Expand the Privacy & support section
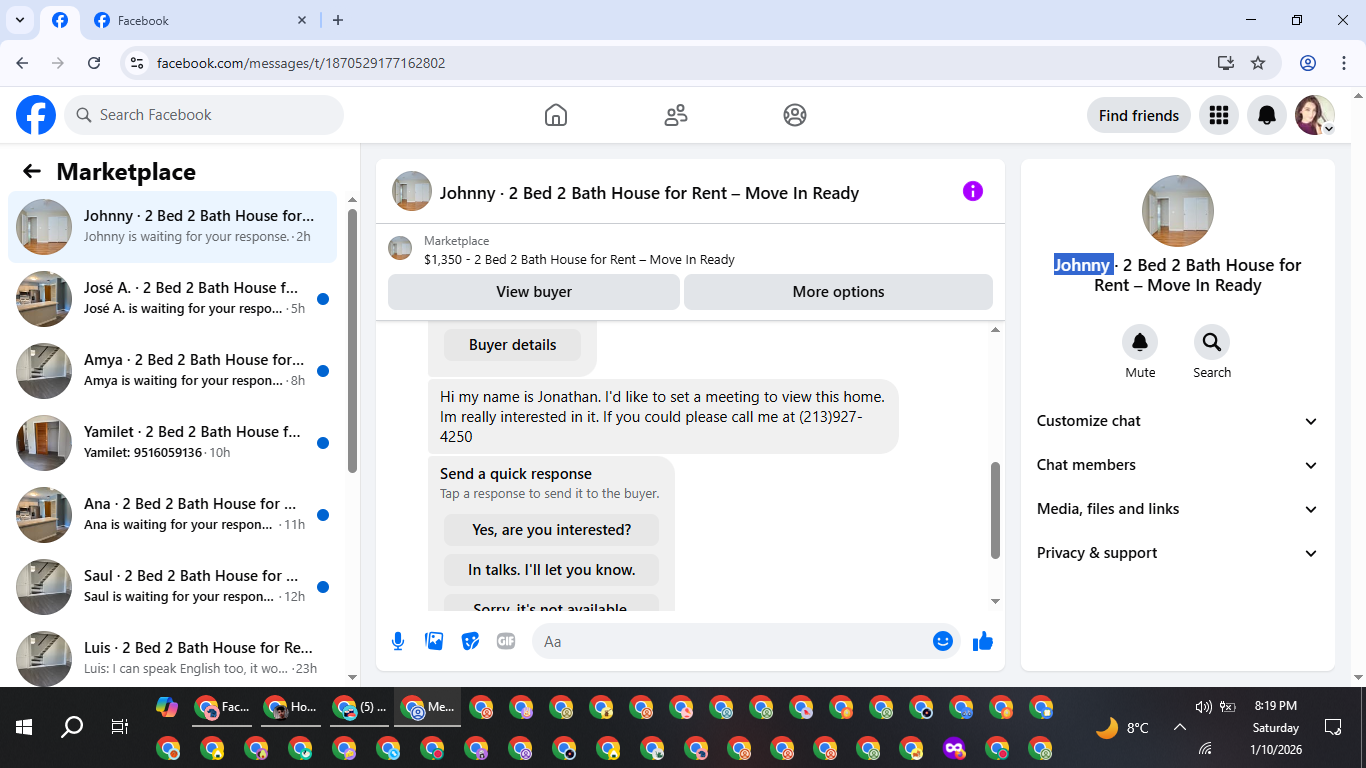The image size is (1366, 768). (1178, 553)
